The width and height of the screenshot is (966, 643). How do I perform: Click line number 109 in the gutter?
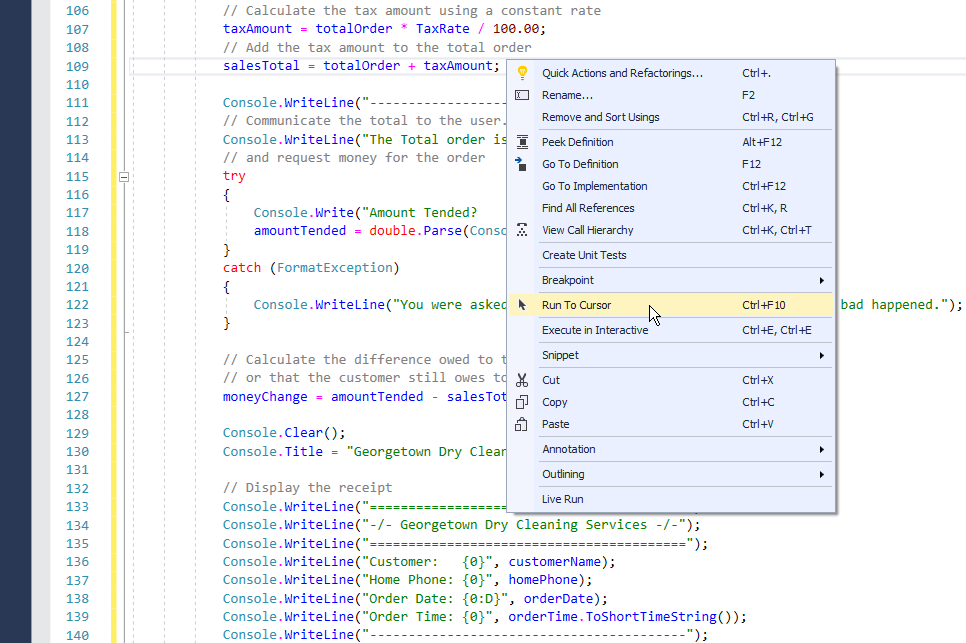(x=78, y=67)
